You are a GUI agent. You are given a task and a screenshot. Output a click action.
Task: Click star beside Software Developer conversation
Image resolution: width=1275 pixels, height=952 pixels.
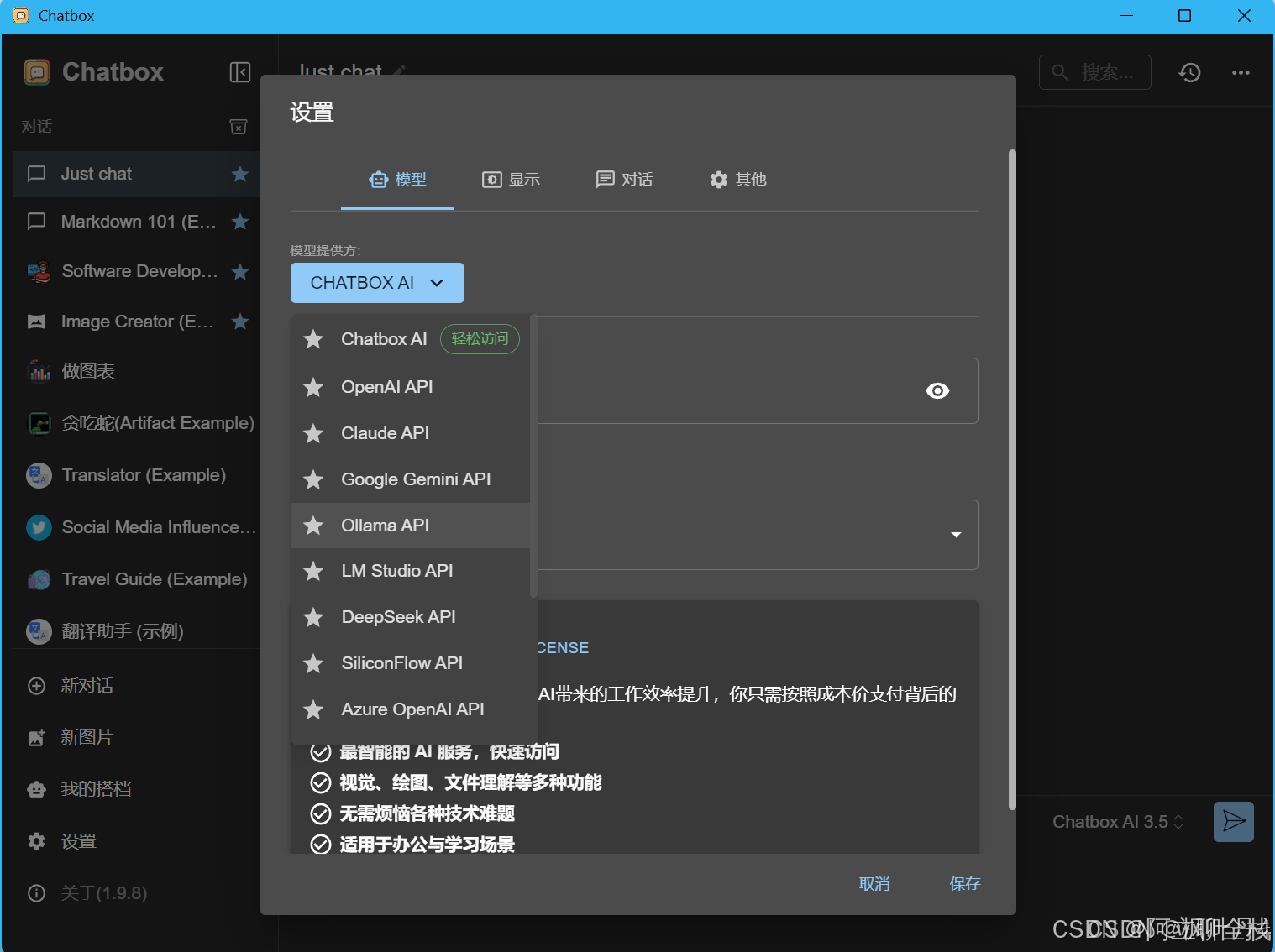tap(240, 271)
